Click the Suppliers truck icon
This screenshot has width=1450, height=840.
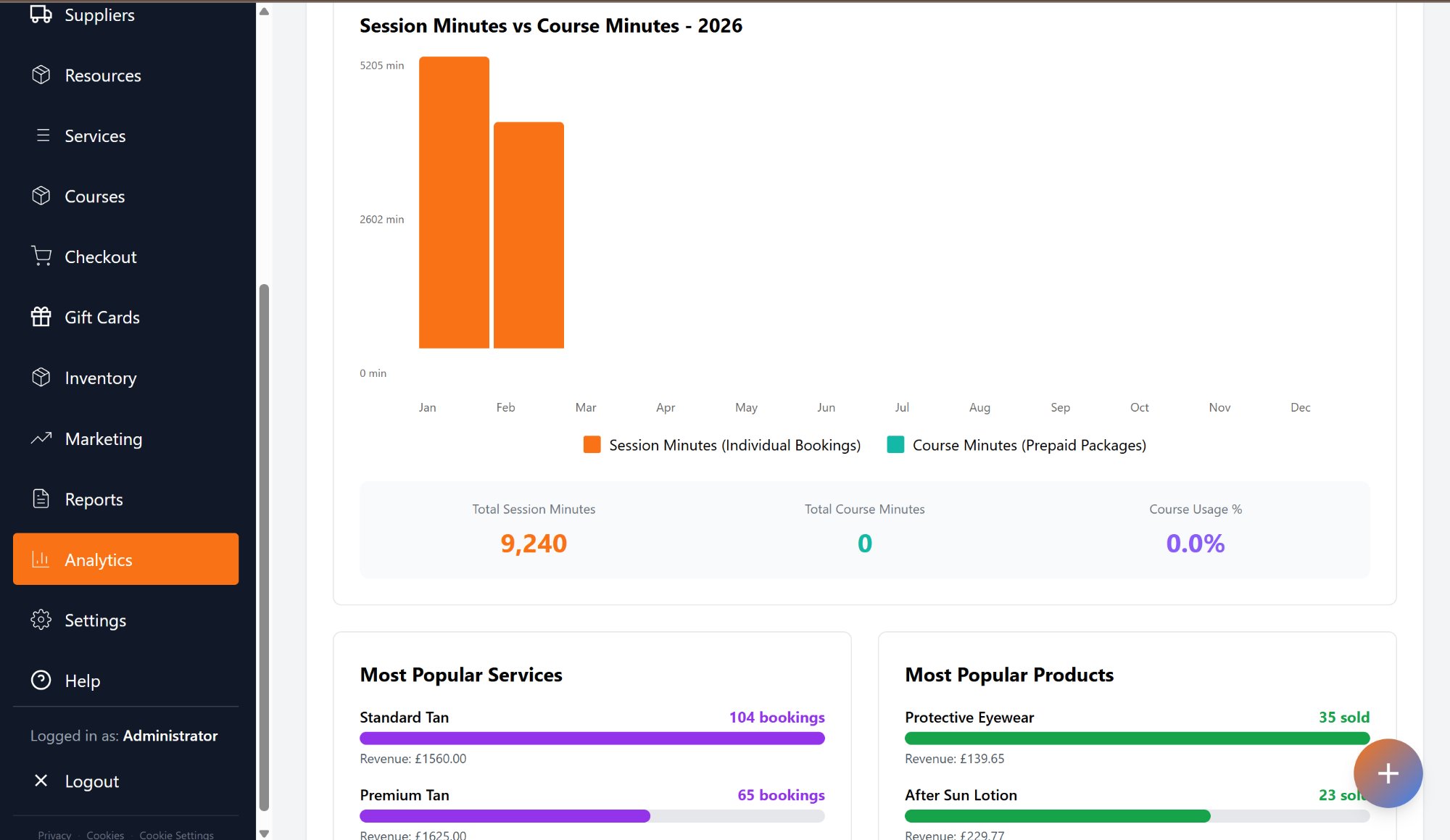[41, 14]
